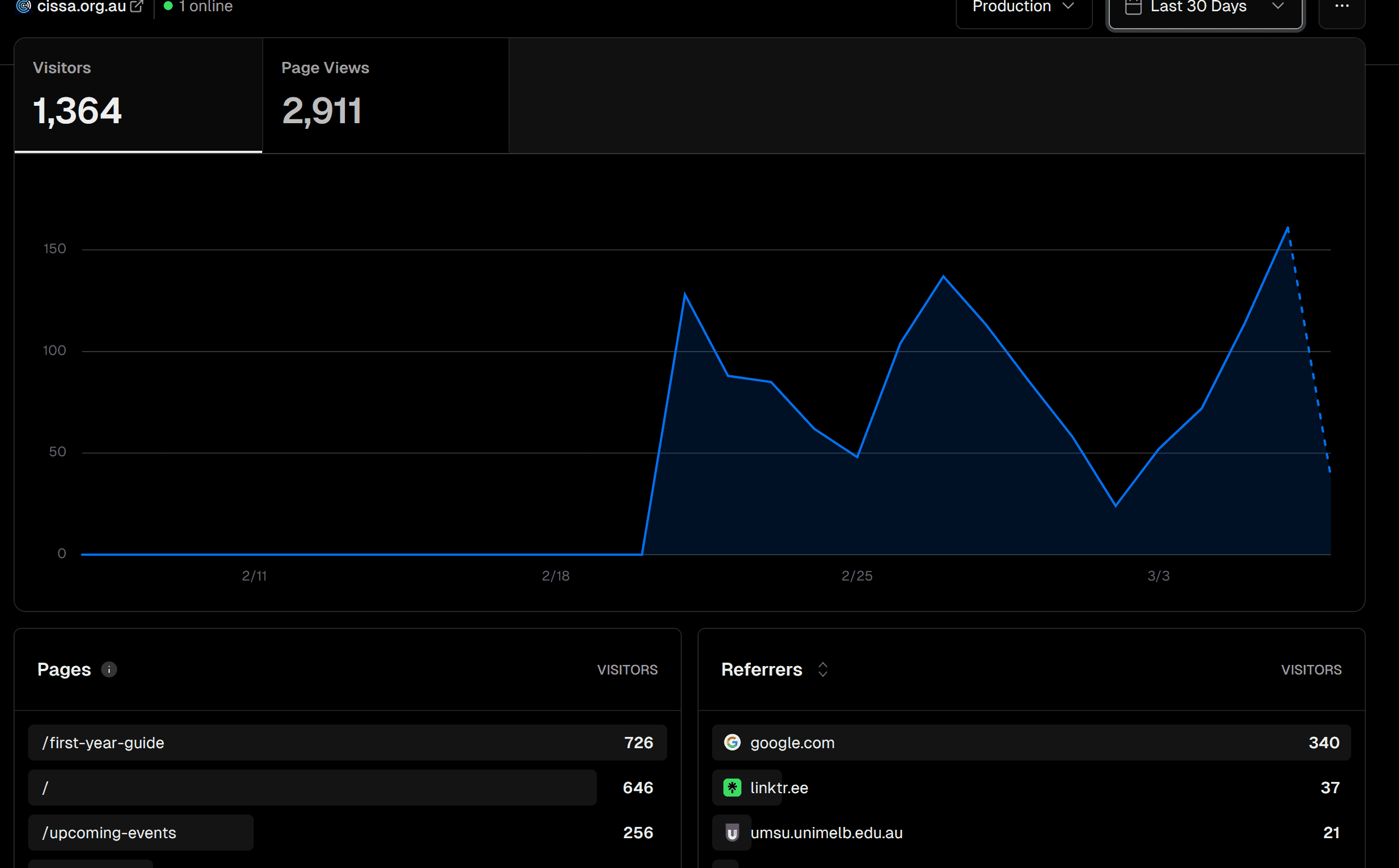Screen dimensions: 1399x868
Task: Expand the Production environment dropdown
Action: (1024, 8)
